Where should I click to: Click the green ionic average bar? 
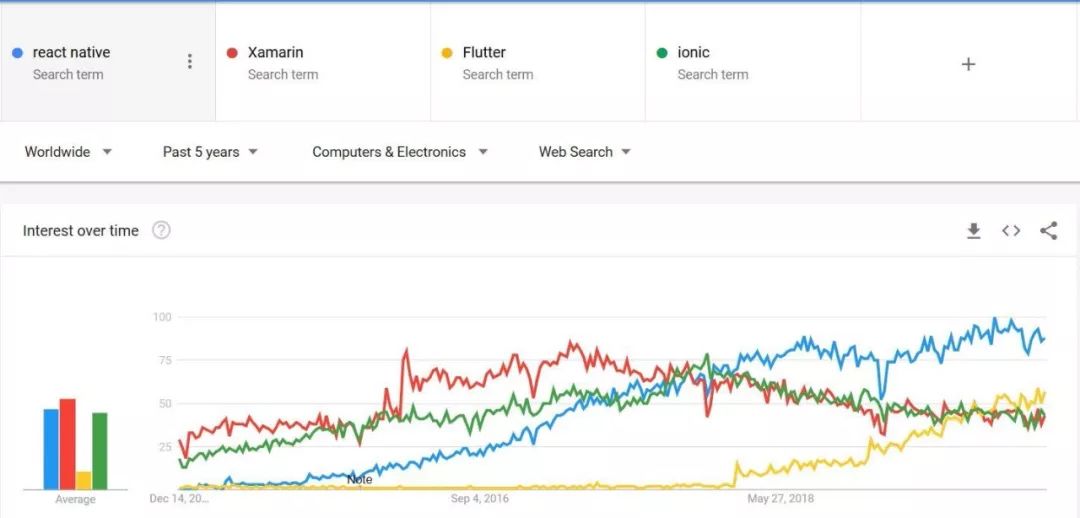tap(100, 451)
